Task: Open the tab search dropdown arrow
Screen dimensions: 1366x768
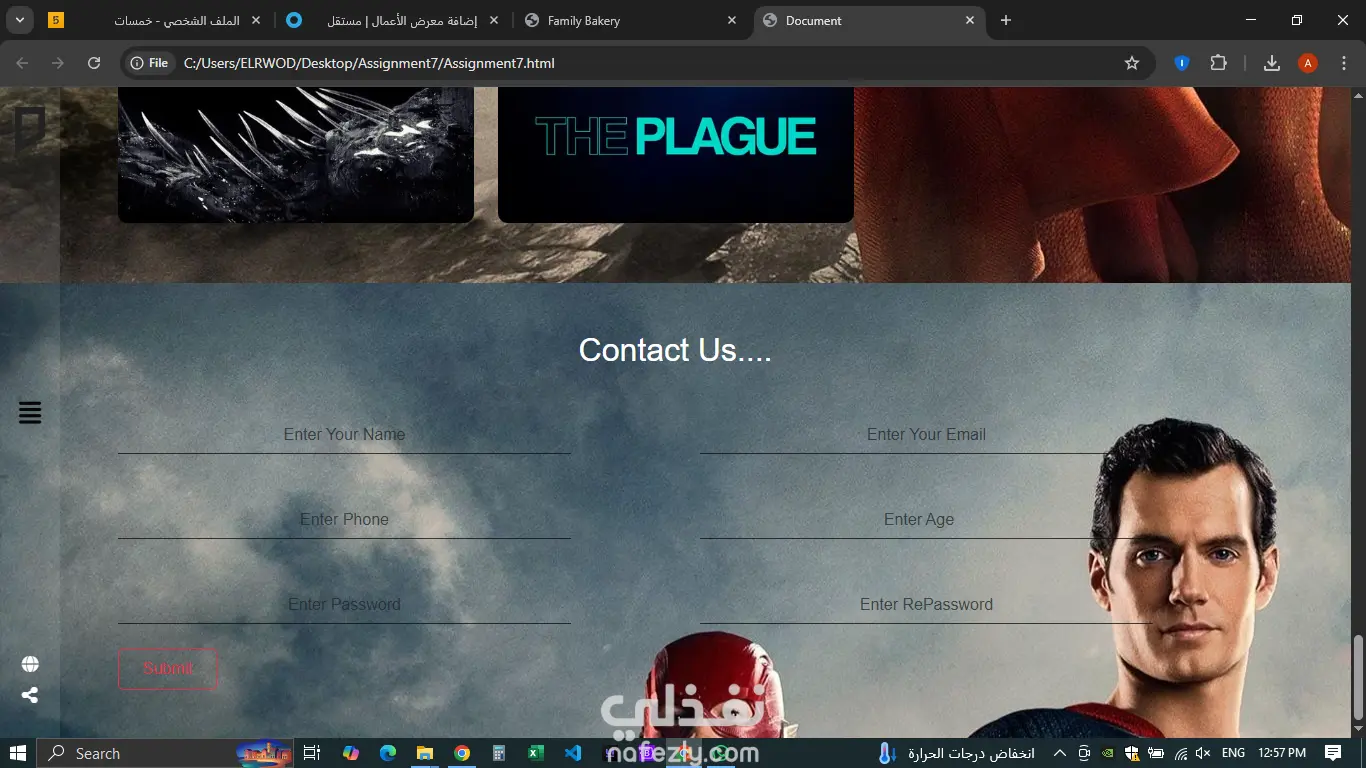Action: pyautogui.click(x=19, y=20)
